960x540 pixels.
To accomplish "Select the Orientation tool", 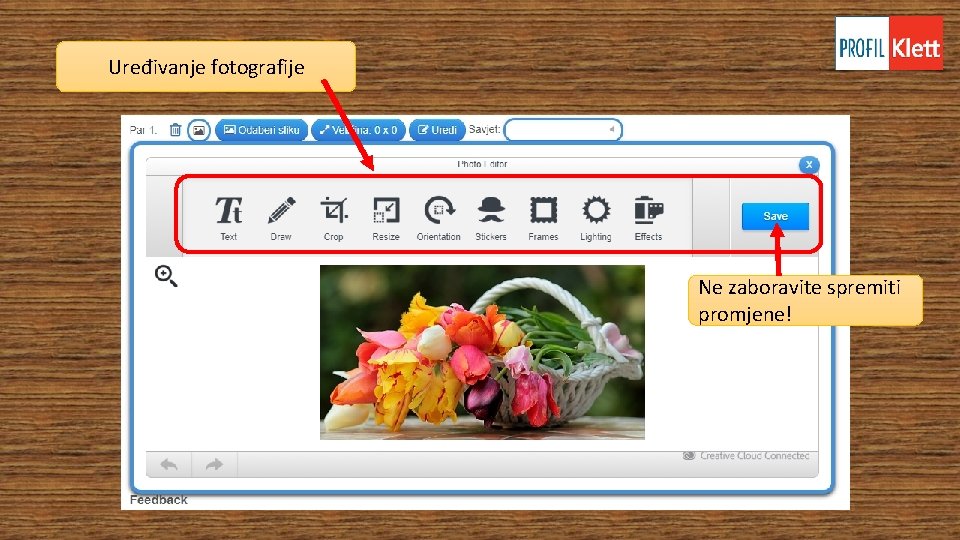I will [x=438, y=218].
